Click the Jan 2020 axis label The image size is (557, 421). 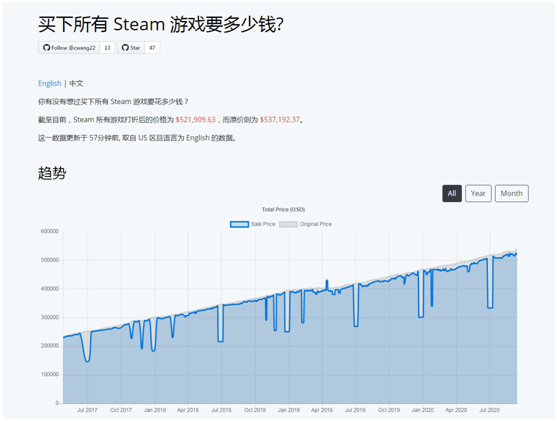[x=423, y=410]
